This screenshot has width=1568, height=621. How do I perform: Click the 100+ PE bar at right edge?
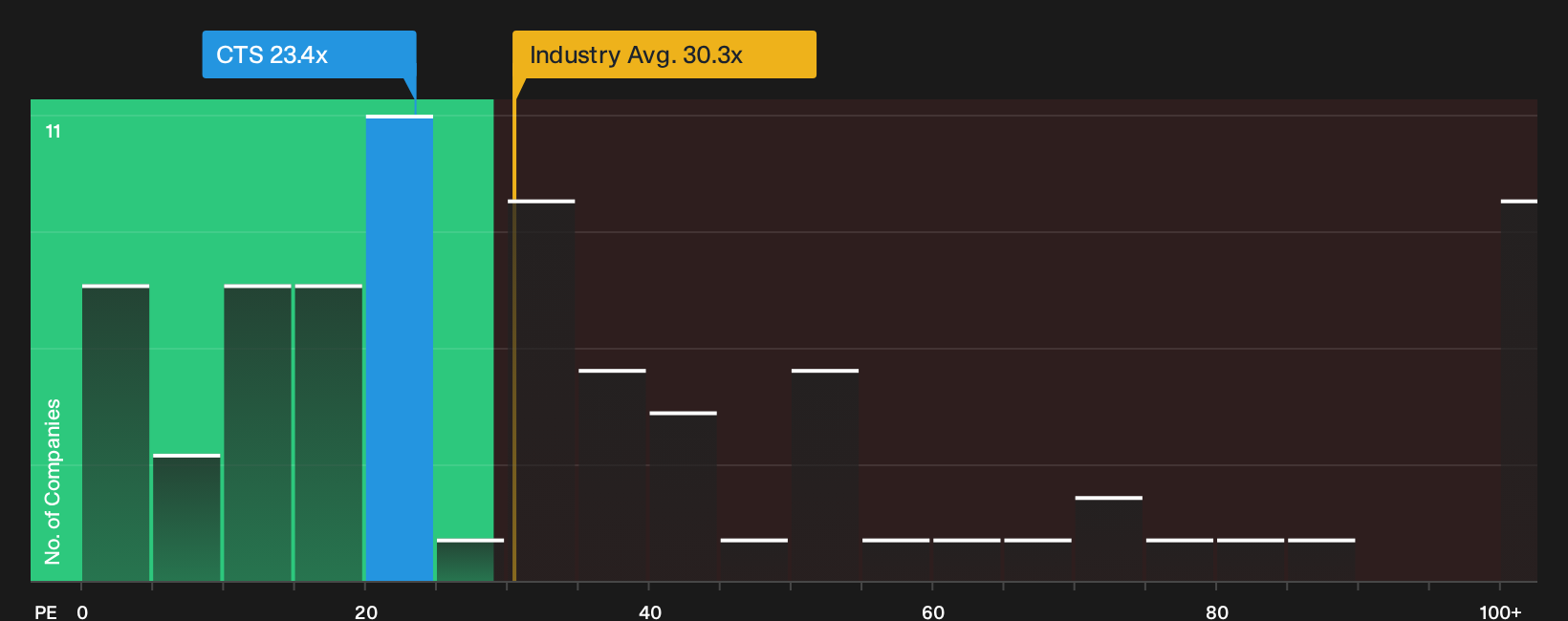point(1519,391)
